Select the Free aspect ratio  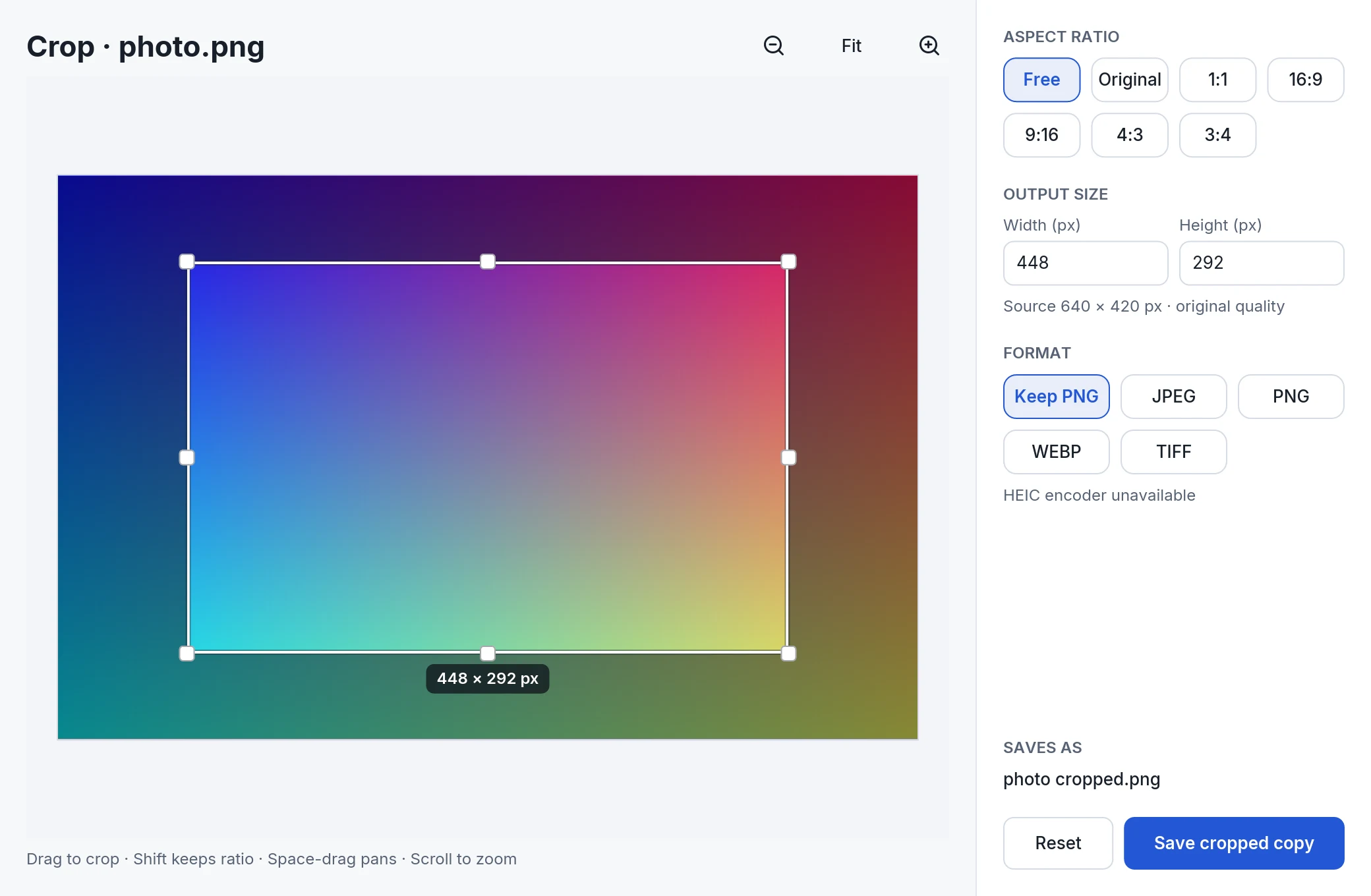point(1041,80)
